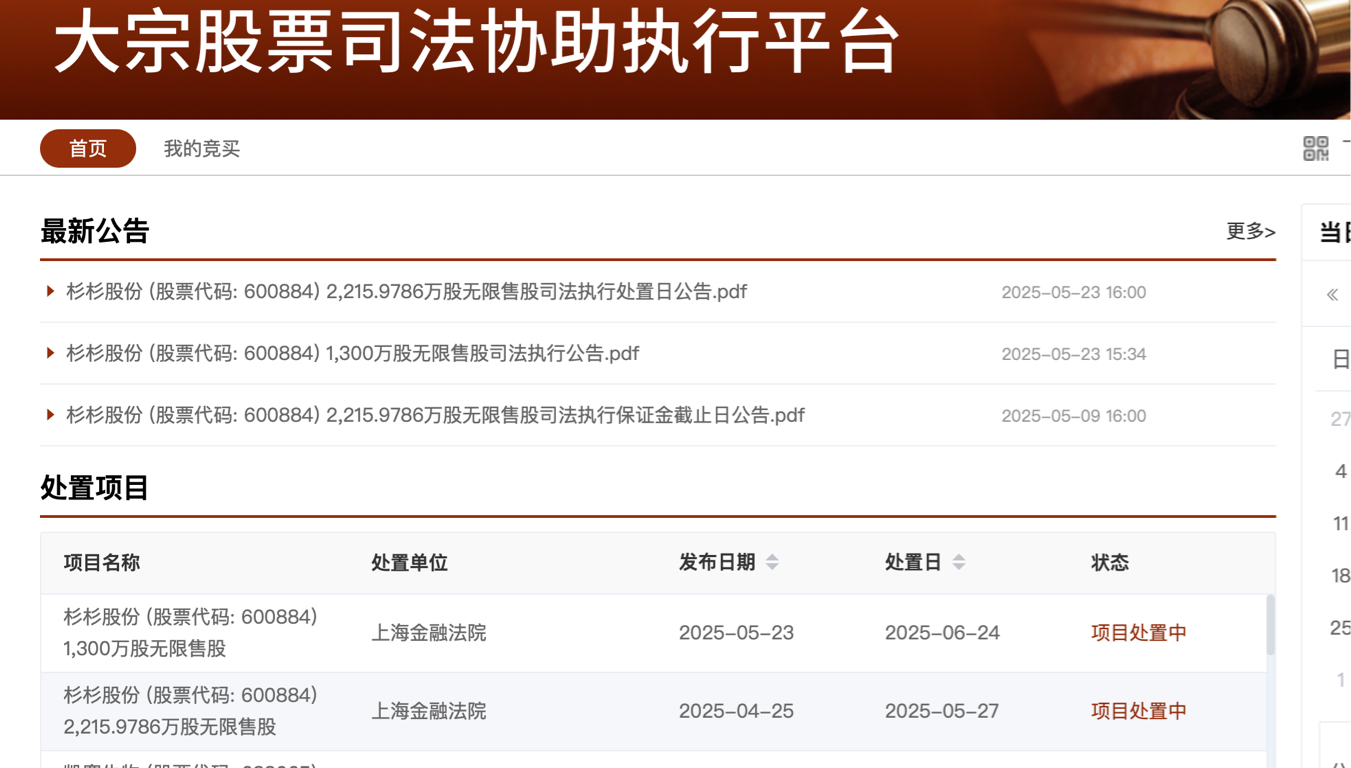1351x768 pixels.
Task: Click the calendar previous-year double chevron
Action: pos(1332,294)
